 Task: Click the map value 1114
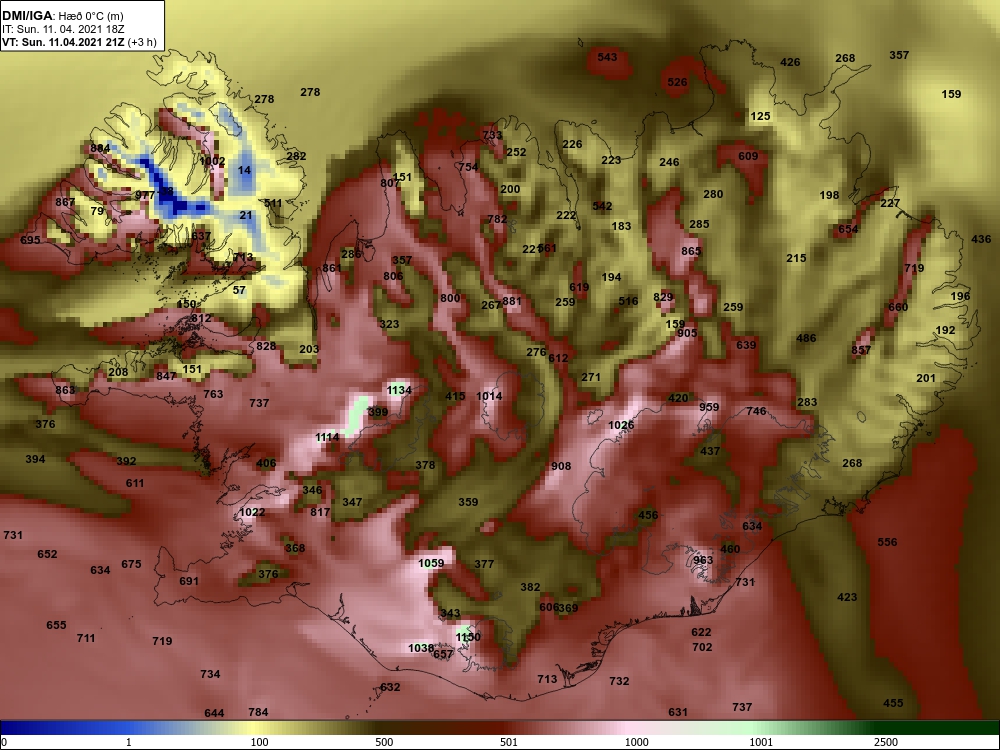327,438
